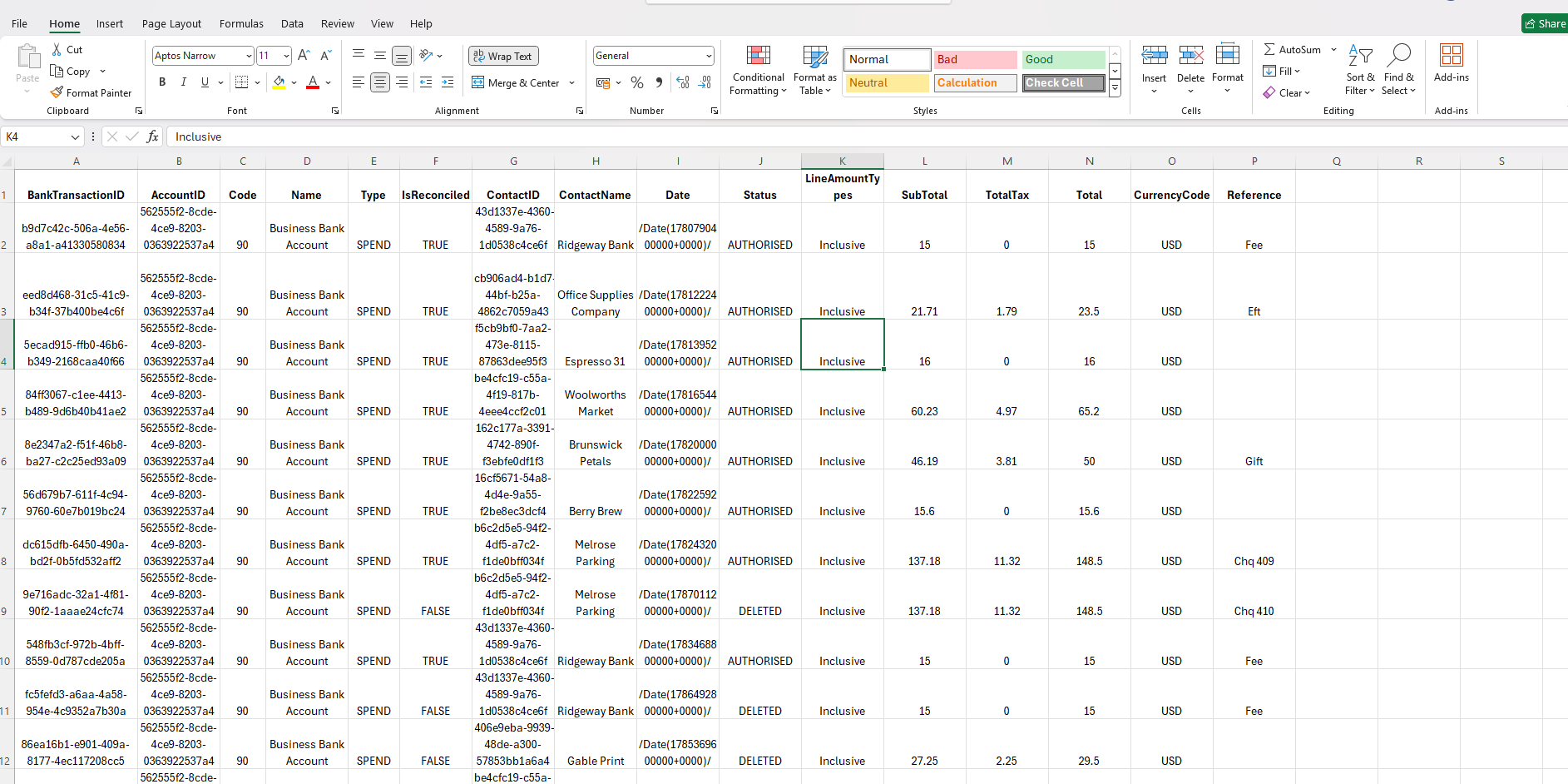Click the align left icon
Image resolution: width=1568 pixels, height=784 pixels.
(359, 82)
